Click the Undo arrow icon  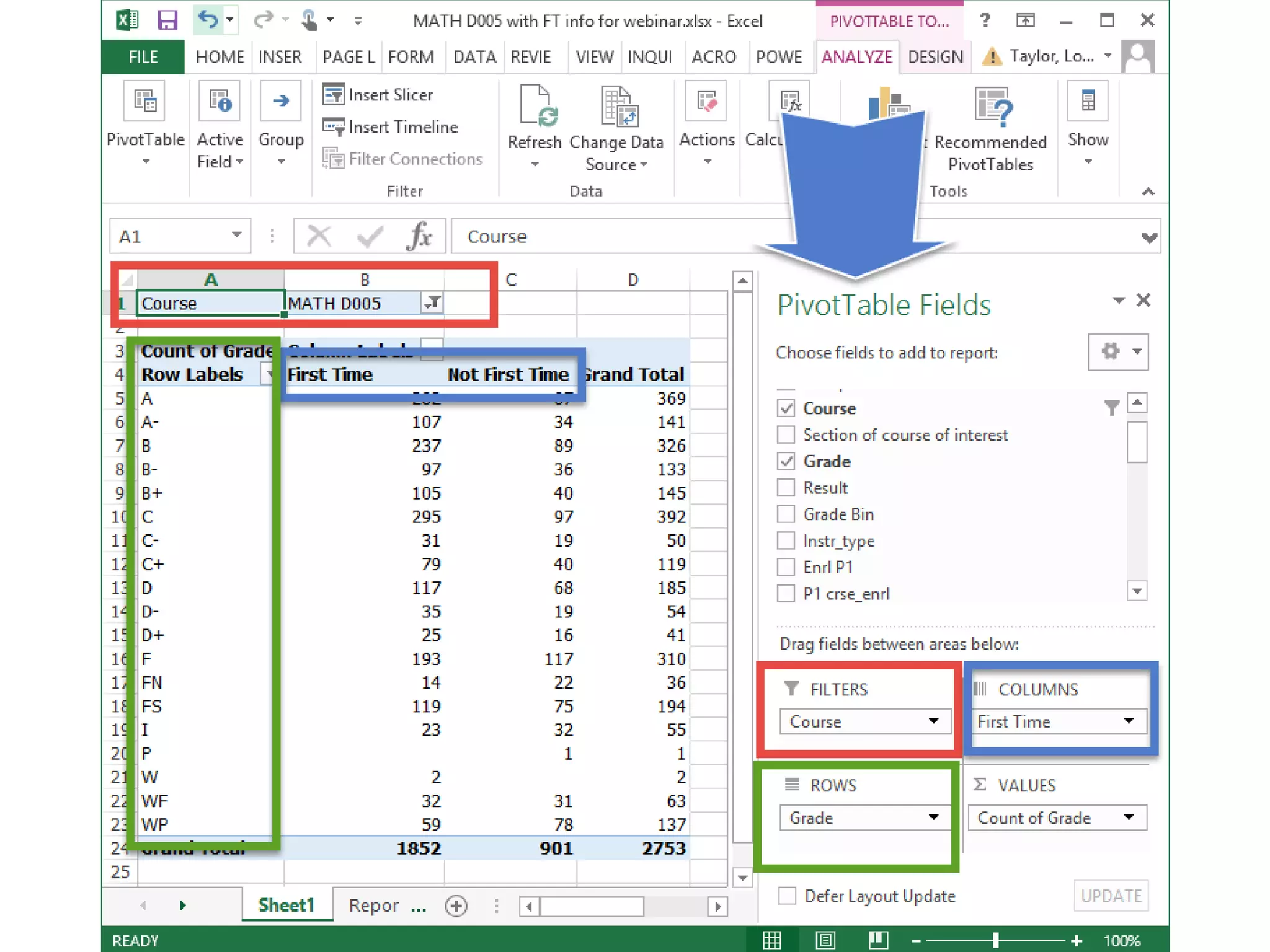click(208, 20)
